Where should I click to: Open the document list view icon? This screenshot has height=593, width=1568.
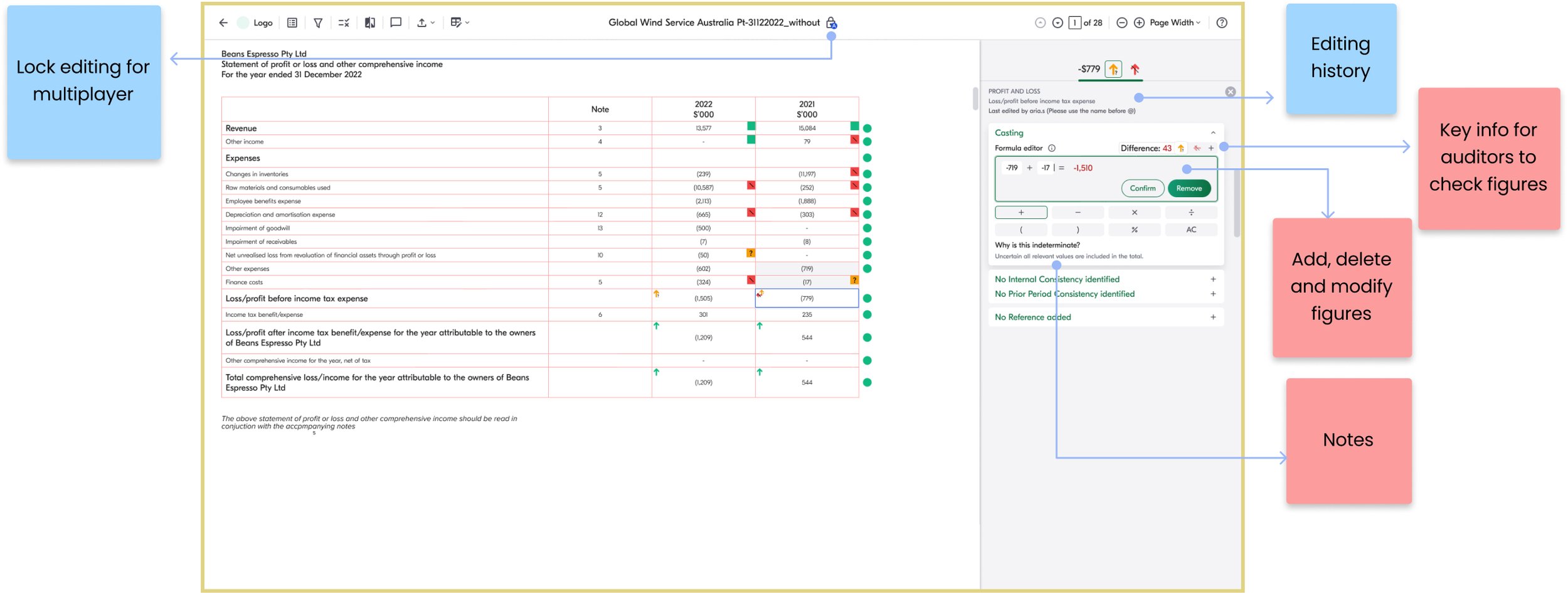pos(292,23)
